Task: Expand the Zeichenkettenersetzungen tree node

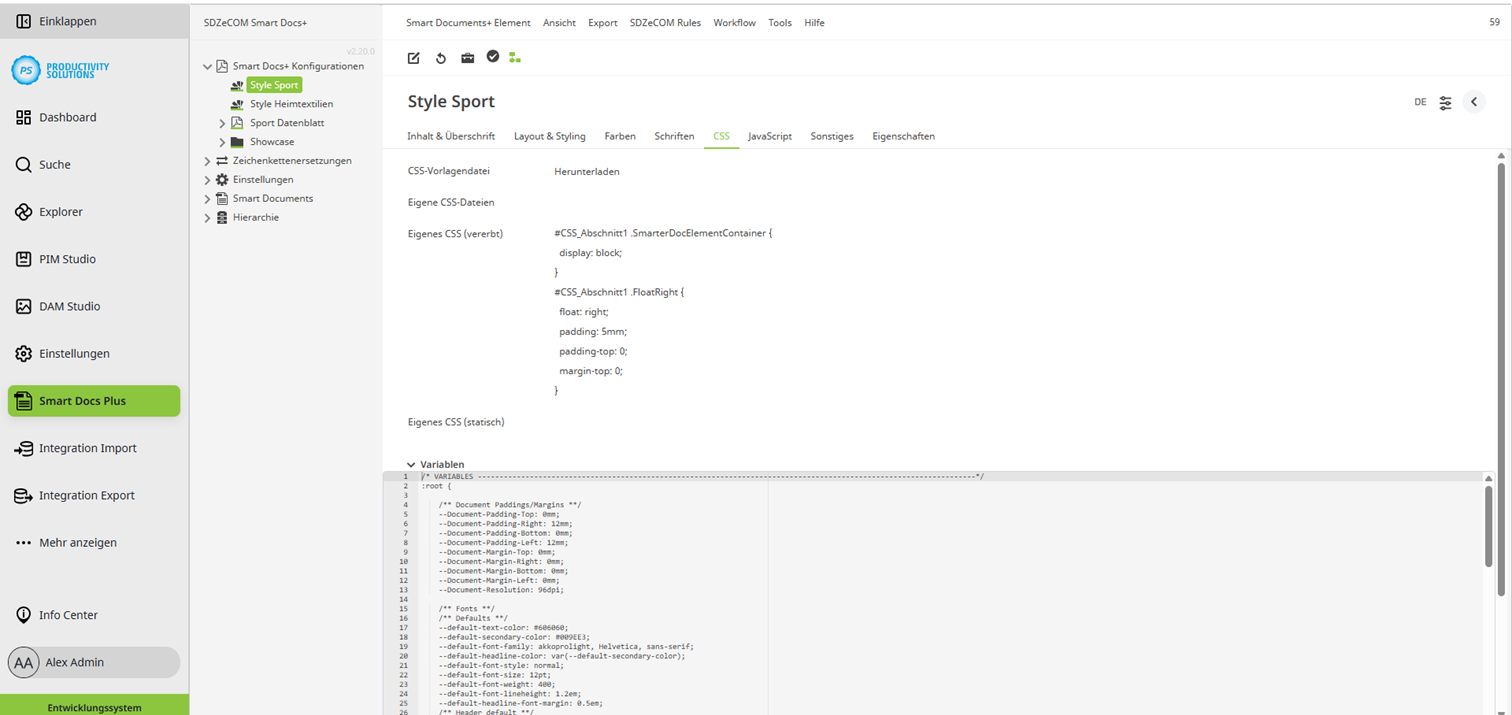Action: point(208,161)
